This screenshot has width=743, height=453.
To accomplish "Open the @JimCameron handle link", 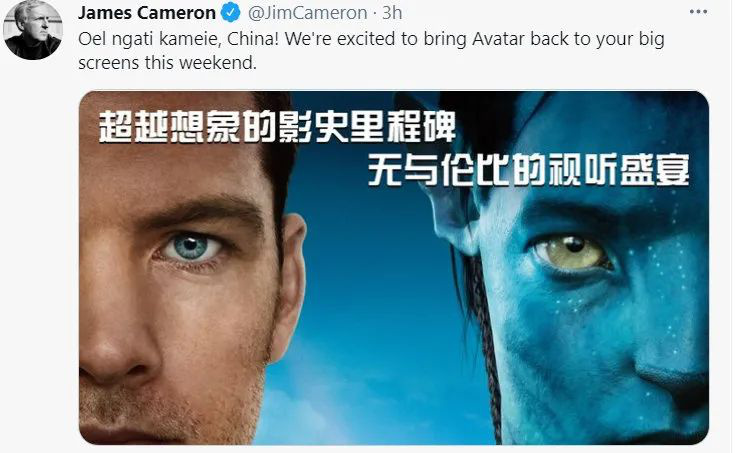I will [308, 13].
